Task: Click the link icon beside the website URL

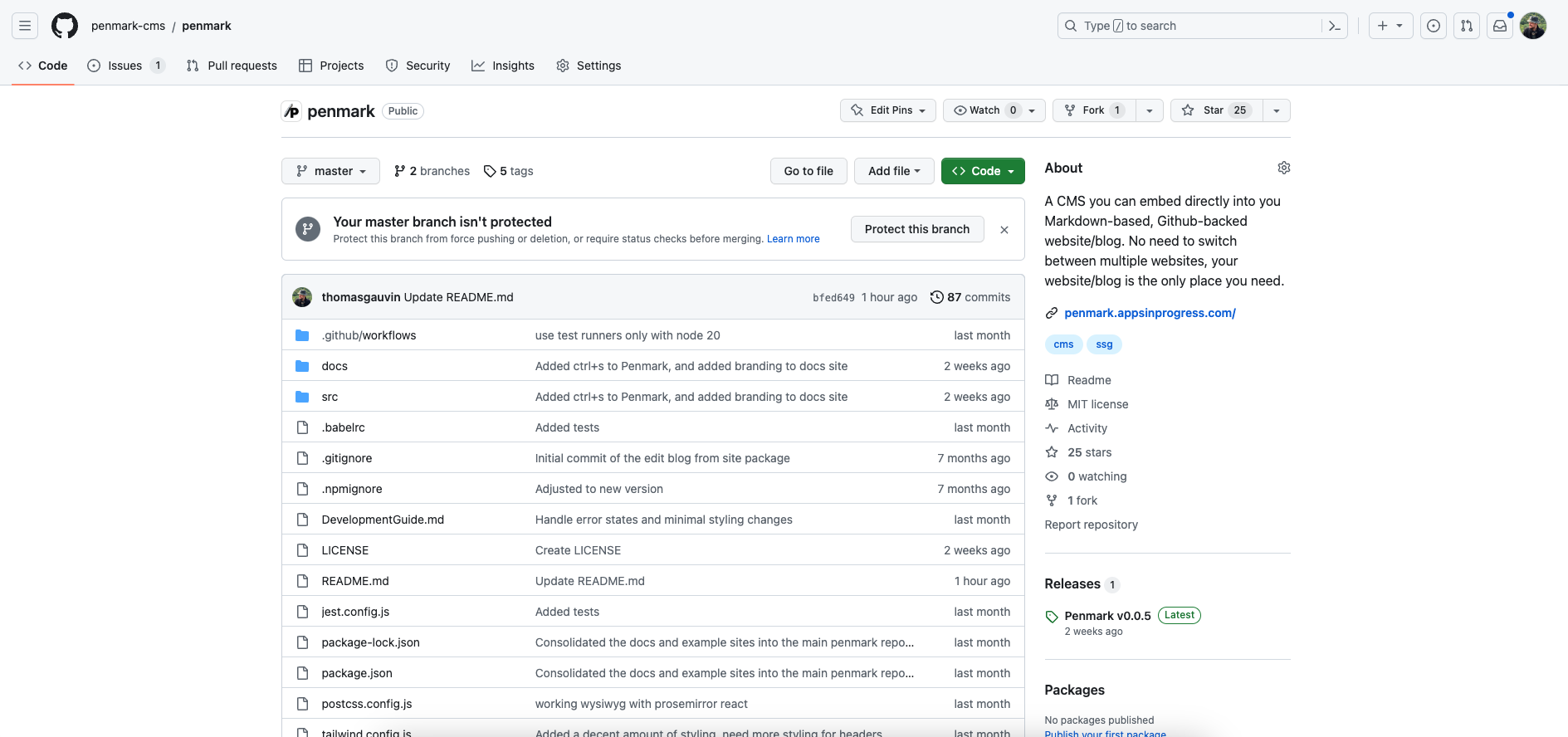Action: 1052,313
